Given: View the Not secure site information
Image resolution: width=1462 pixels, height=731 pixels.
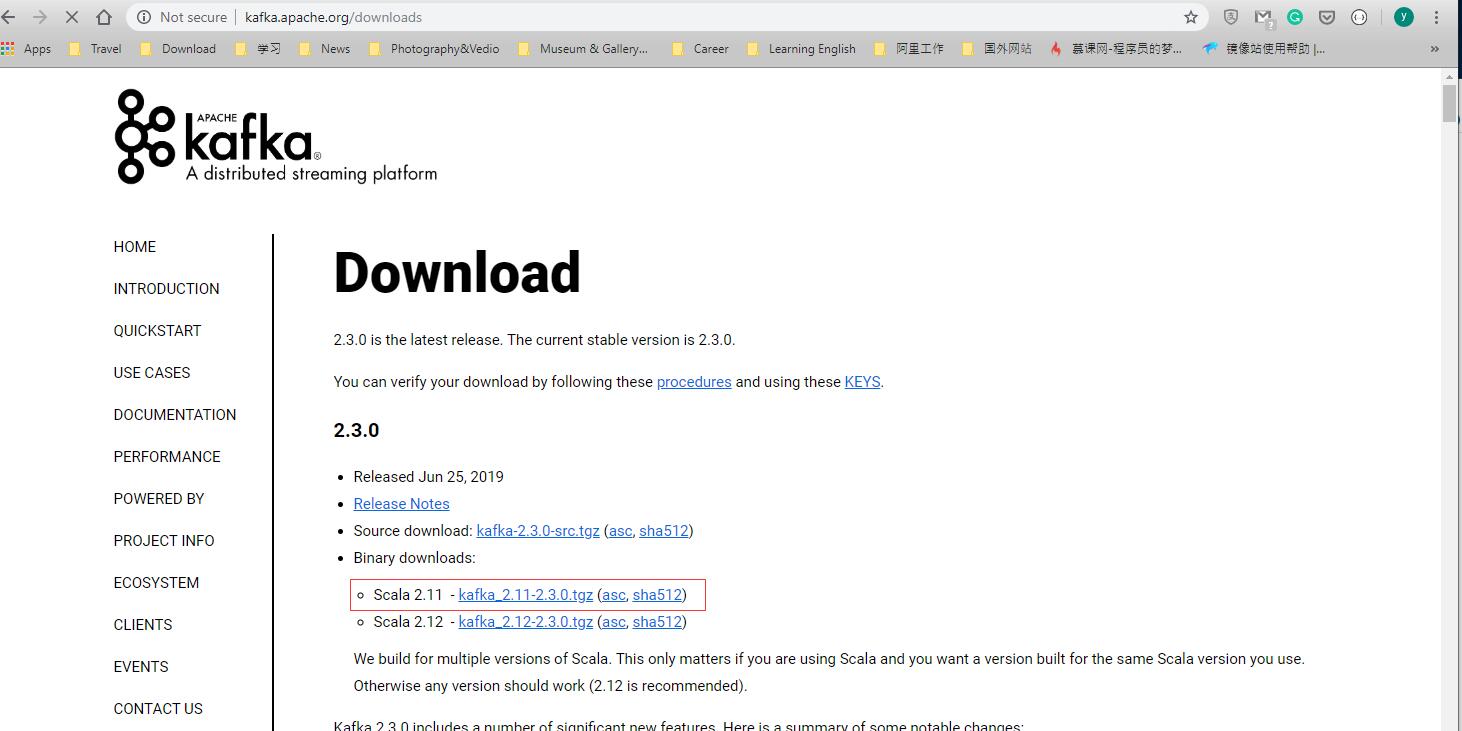Looking at the screenshot, I should [x=181, y=17].
